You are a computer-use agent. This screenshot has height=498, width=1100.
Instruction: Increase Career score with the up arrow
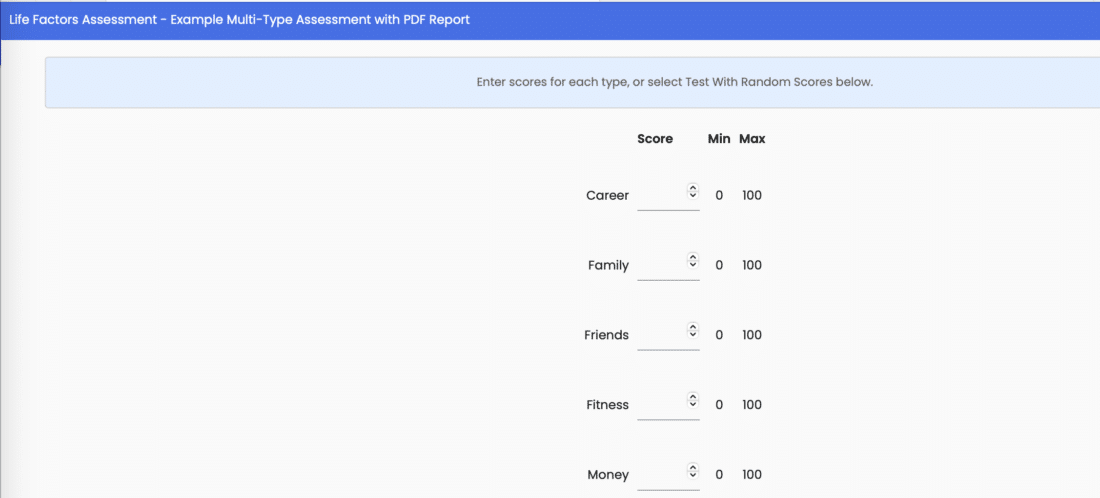pyautogui.click(x=693, y=187)
